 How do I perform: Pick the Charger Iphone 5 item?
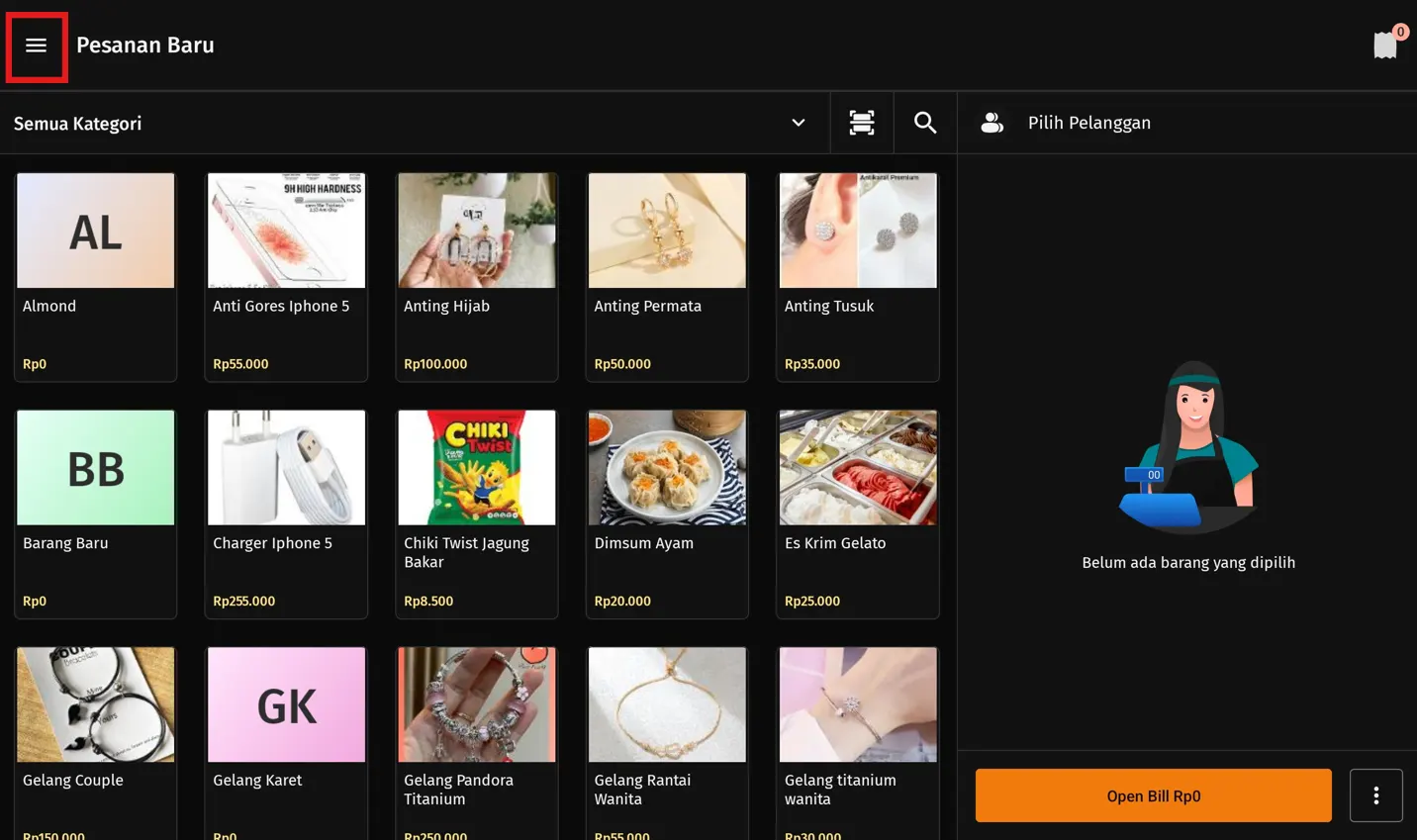[286, 513]
